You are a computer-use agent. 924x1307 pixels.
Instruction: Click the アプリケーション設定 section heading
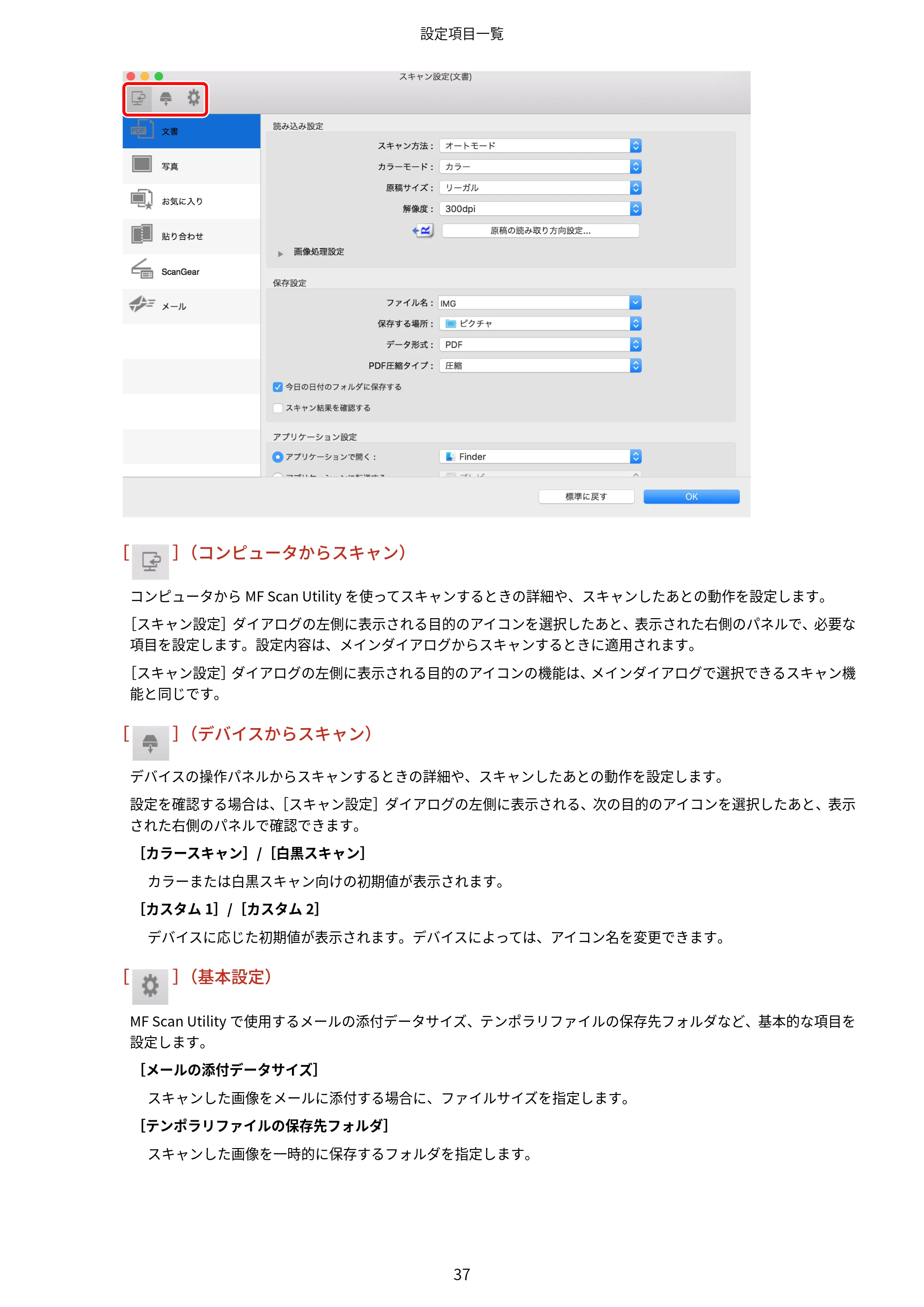click(x=315, y=437)
